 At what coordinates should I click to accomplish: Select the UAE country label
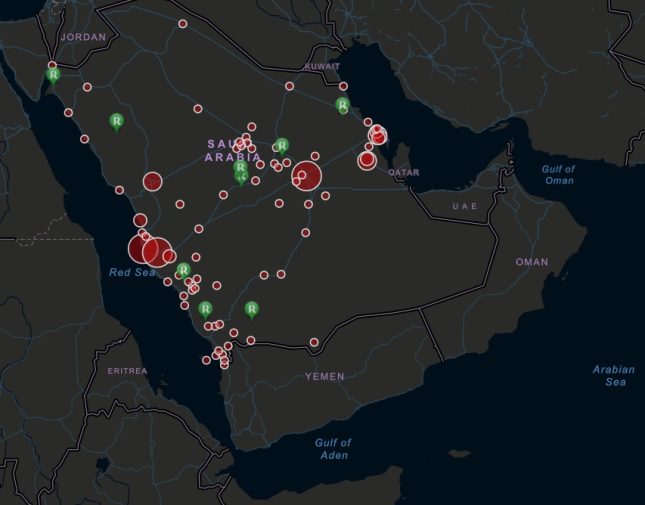[464, 206]
